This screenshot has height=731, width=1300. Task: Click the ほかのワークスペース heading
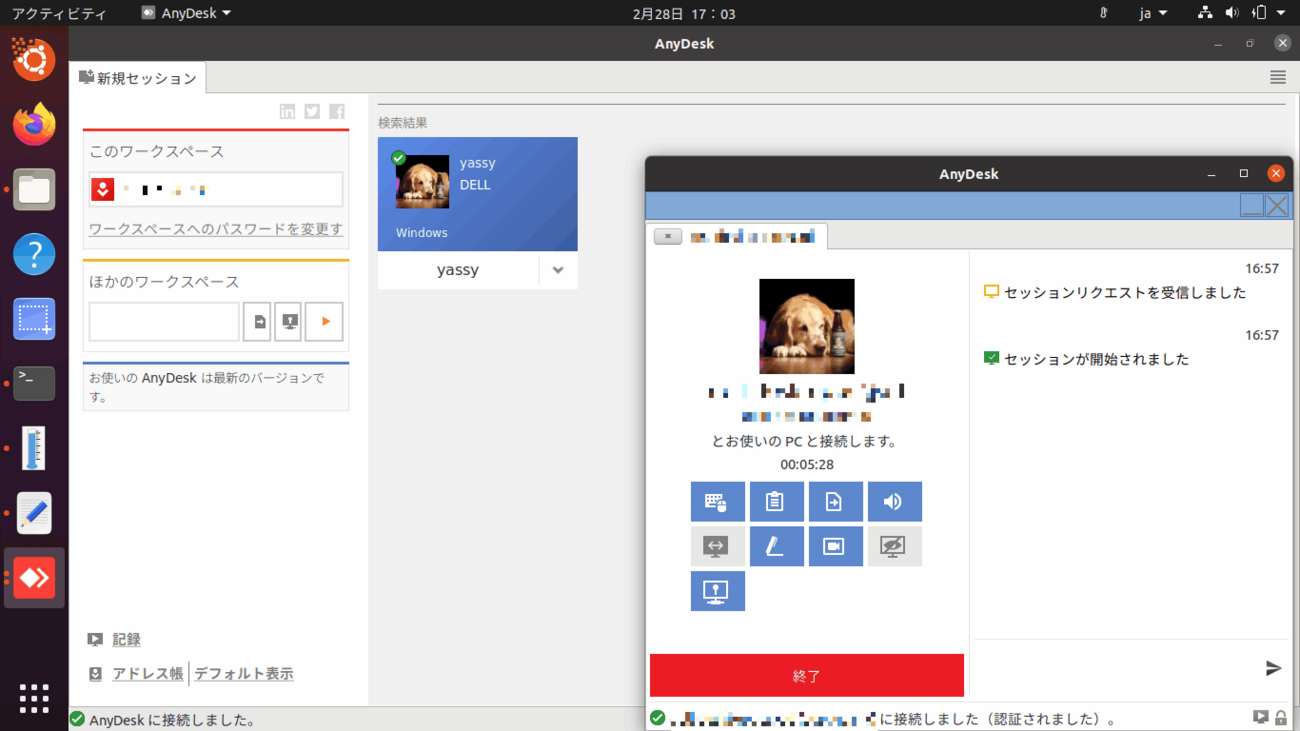tap(164, 282)
